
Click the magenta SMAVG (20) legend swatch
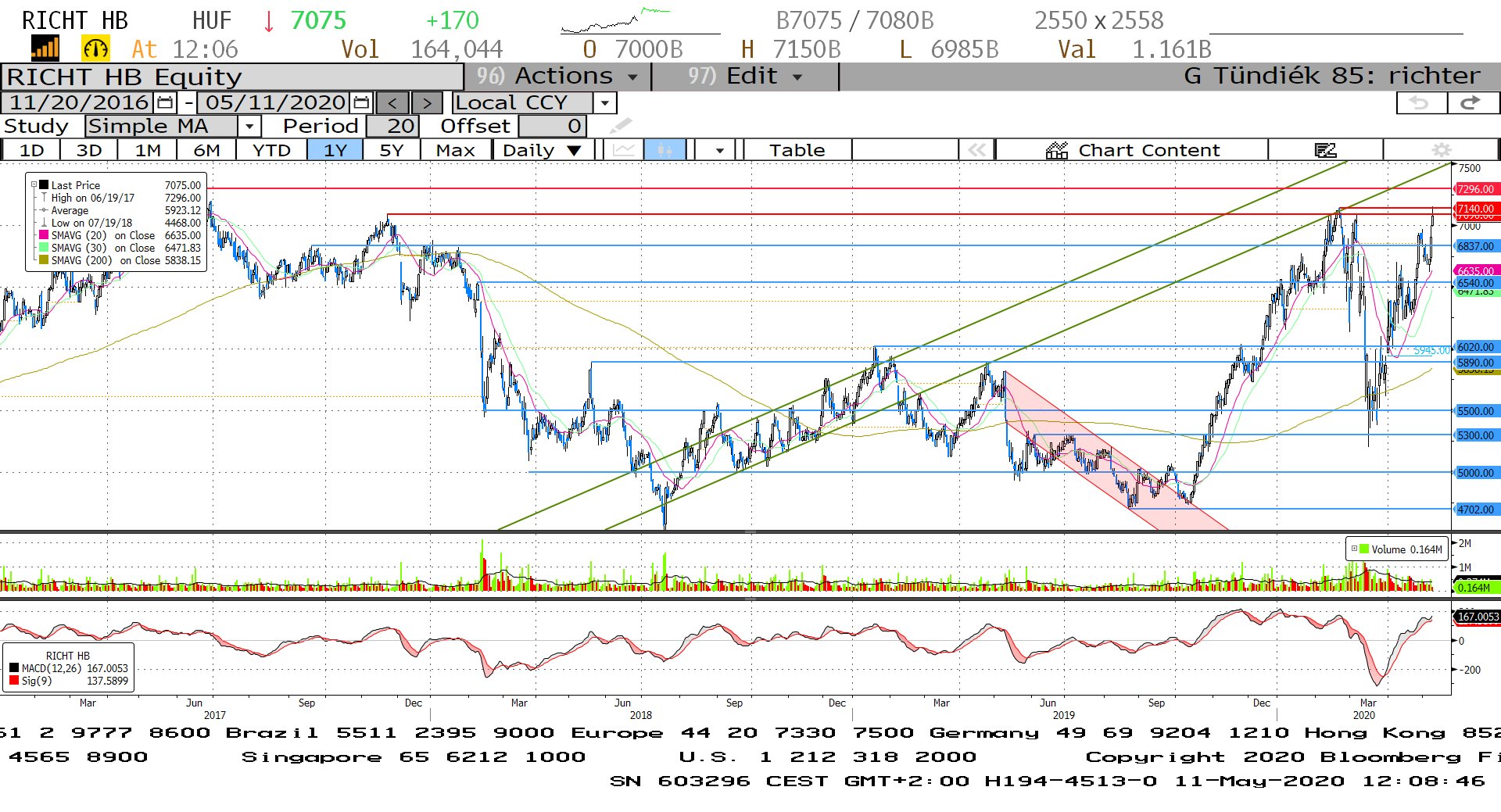[44, 235]
